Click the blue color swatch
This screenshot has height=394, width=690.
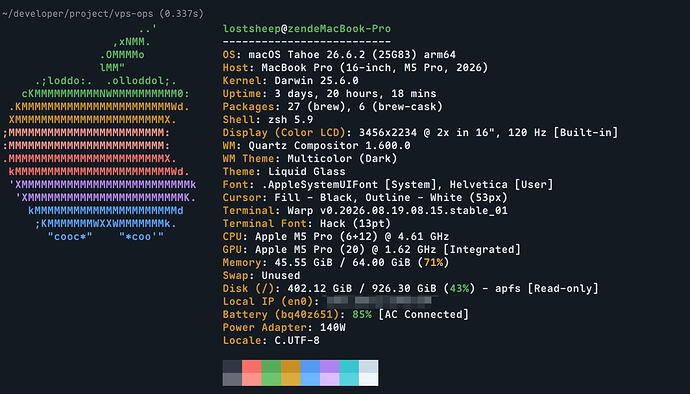(x=310, y=373)
